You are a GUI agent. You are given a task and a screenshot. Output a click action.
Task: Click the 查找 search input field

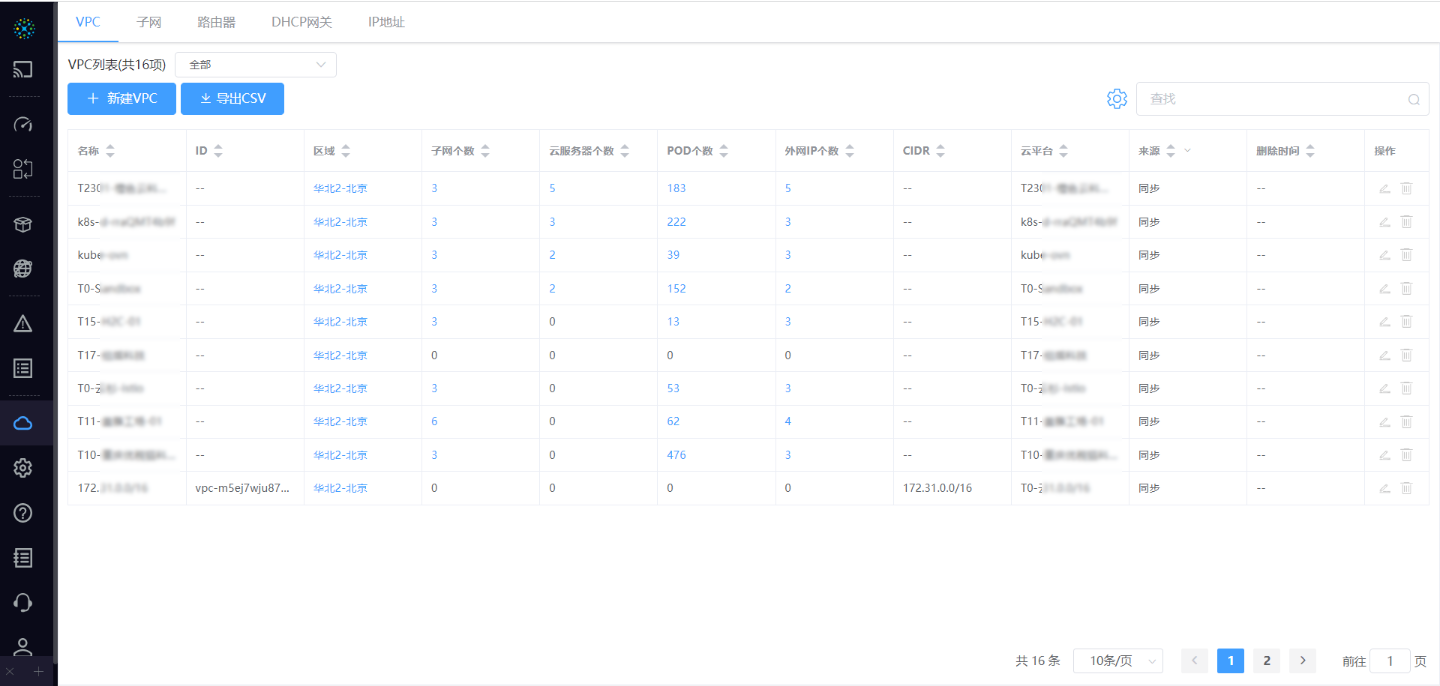point(1272,99)
